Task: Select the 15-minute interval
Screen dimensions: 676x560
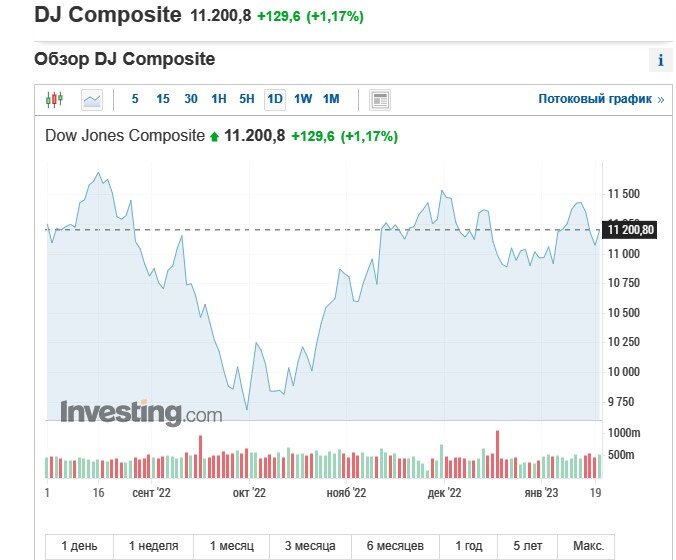Action: (163, 99)
